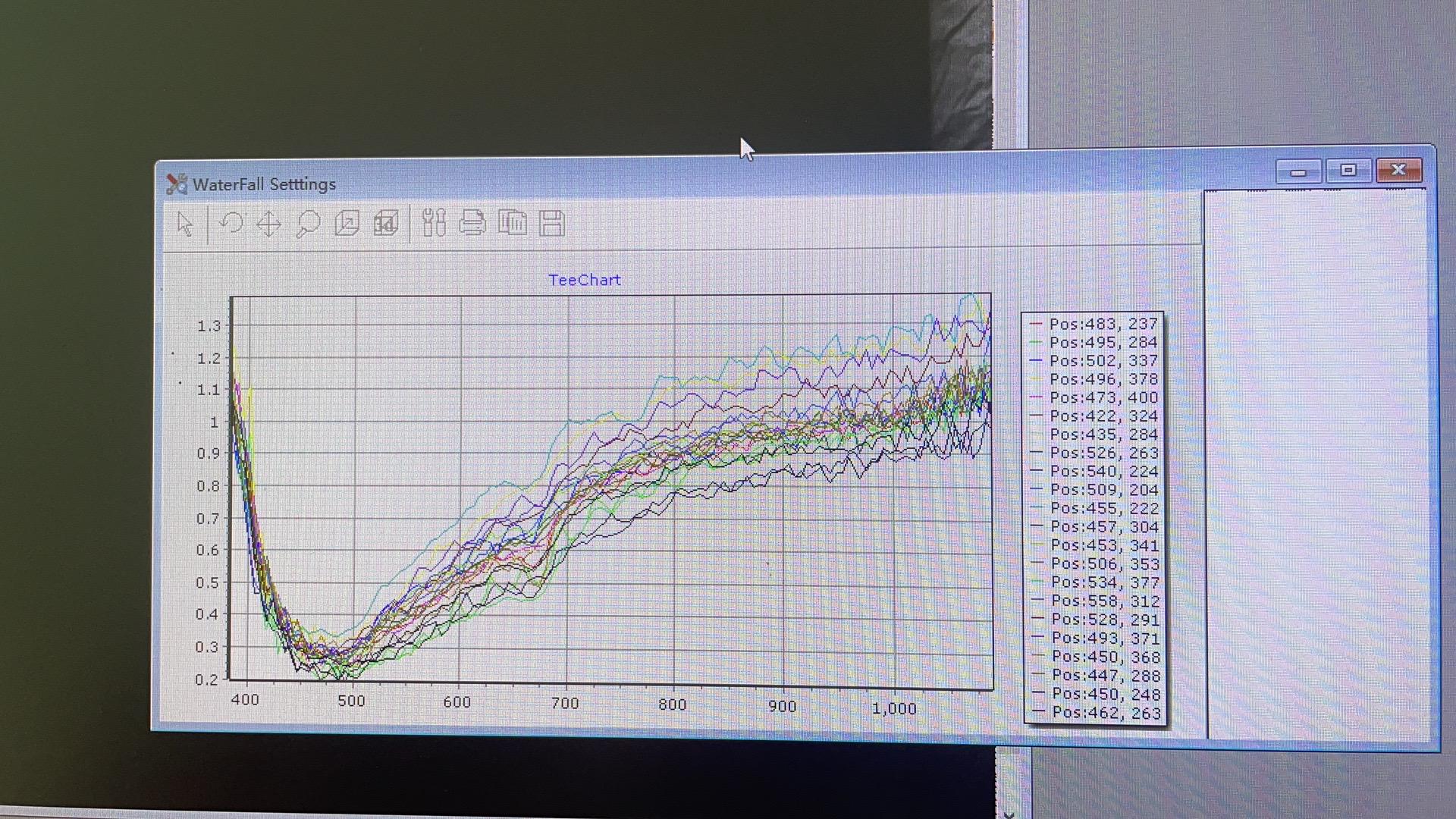Pick legend entry Pos:493, 371
Screen dimensions: 1456x819
point(1105,639)
